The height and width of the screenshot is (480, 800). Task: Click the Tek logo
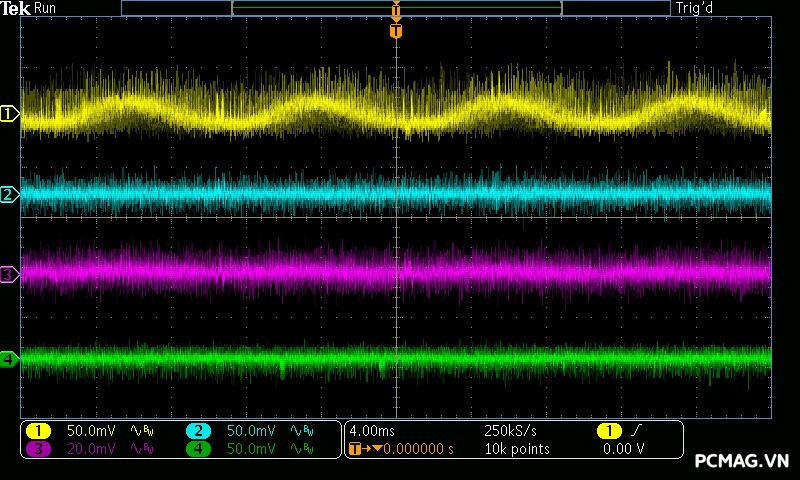tap(16, 8)
